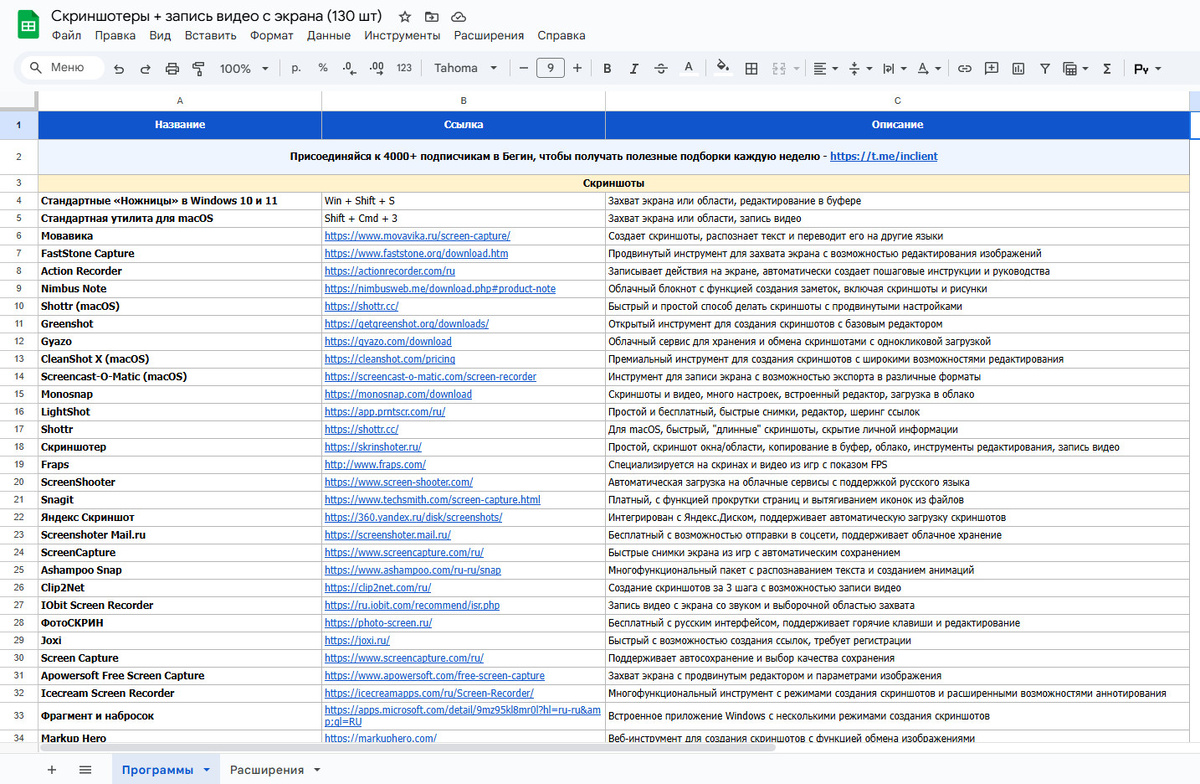This screenshot has width=1200, height=784.
Task: Open the Google Sheets home icon
Action: pyautogui.click(x=26, y=24)
